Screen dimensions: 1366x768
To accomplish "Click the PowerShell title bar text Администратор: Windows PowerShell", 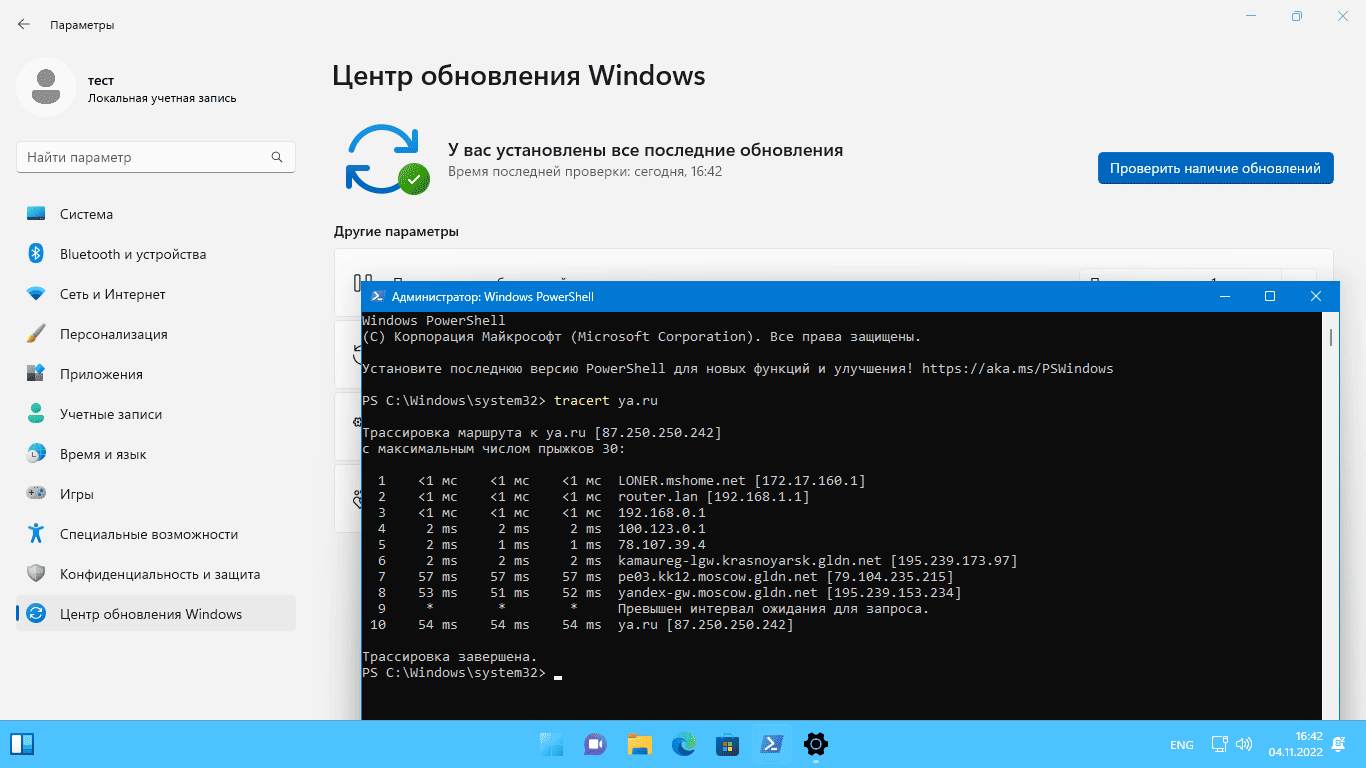I will click(x=492, y=296).
